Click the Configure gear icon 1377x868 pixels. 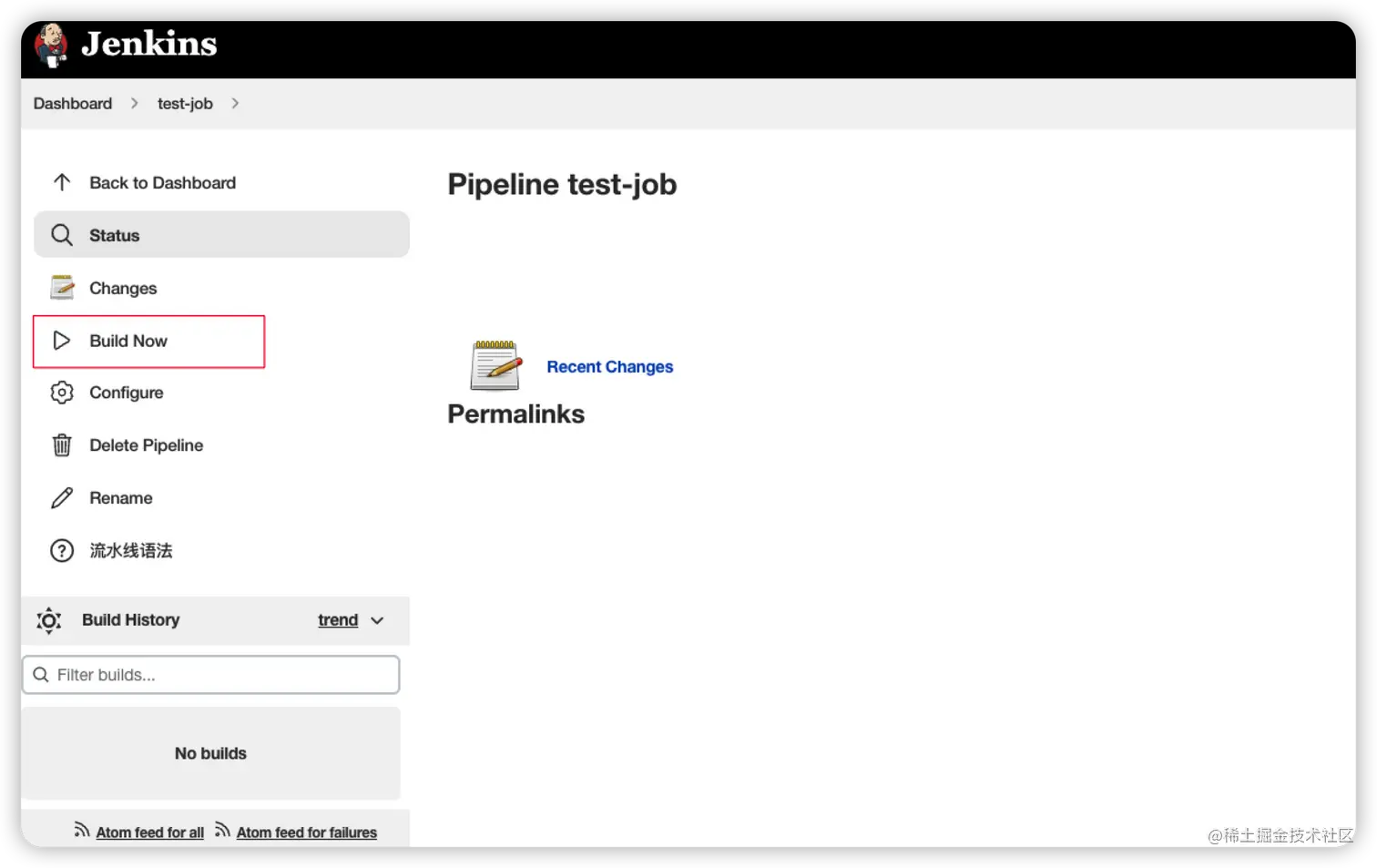click(x=62, y=393)
